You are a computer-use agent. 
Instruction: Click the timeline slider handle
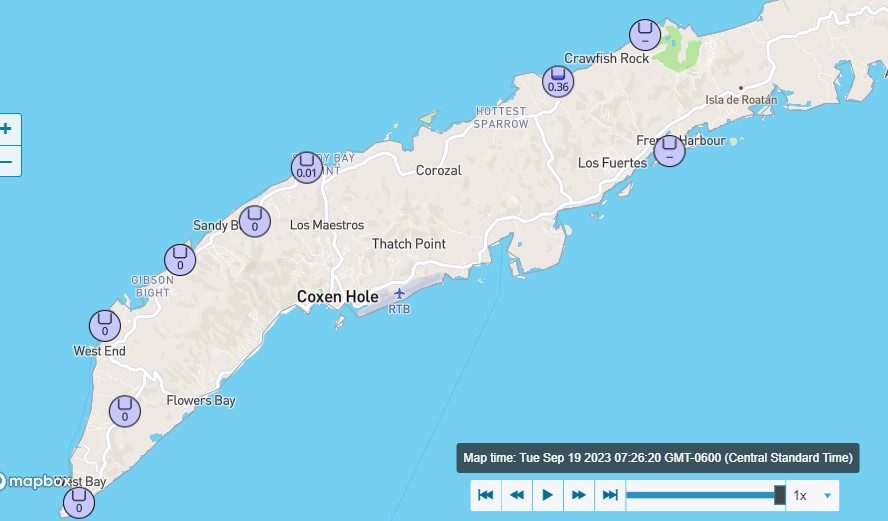tap(780, 494)
